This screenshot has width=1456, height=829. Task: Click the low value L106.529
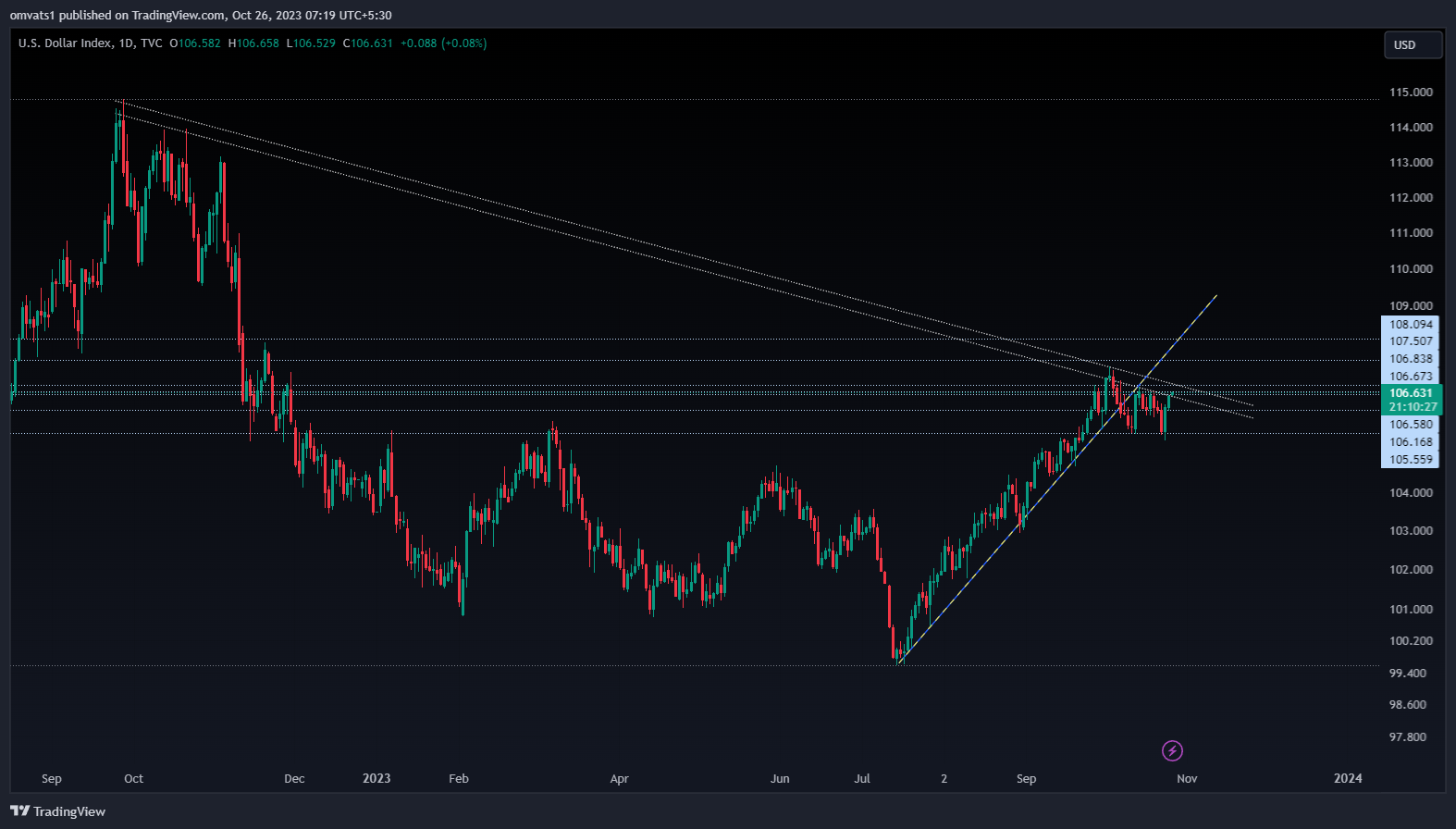(311, 43)
